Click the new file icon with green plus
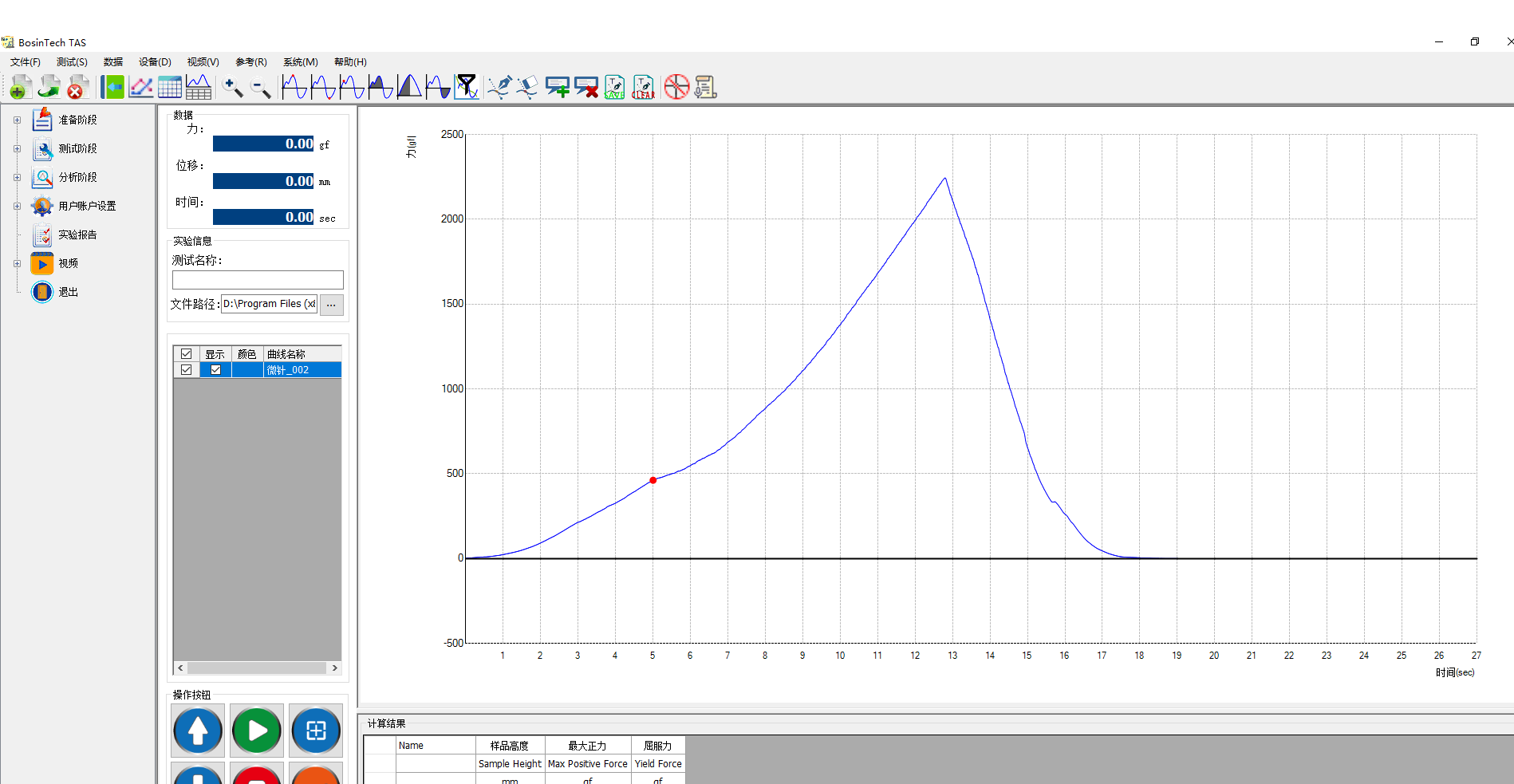This screenshot has height=784, width=1514. pos(20,87)
